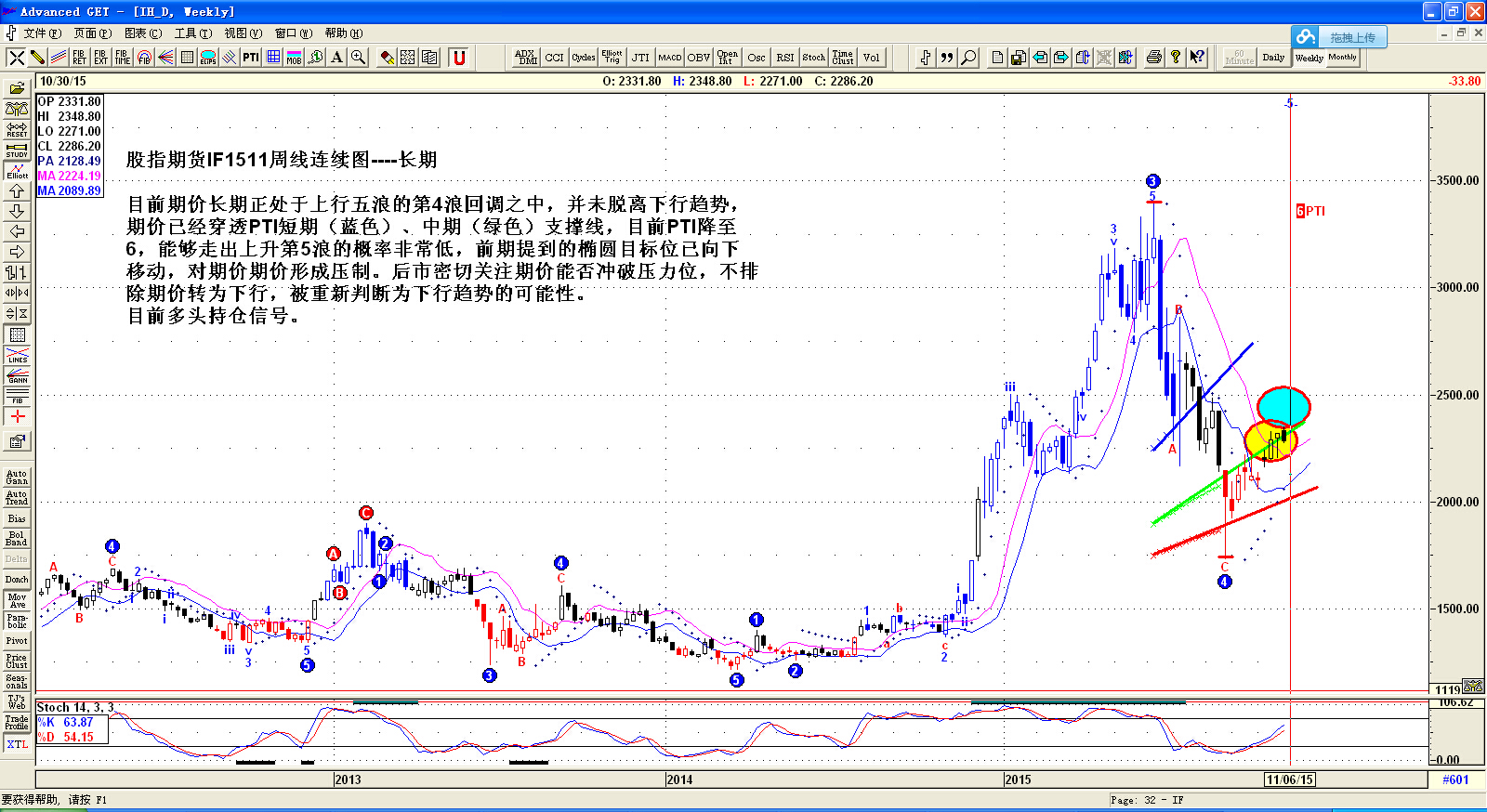Select the Fib Time tool
The image size is (1487, 812).
click(x=122, y=58)
